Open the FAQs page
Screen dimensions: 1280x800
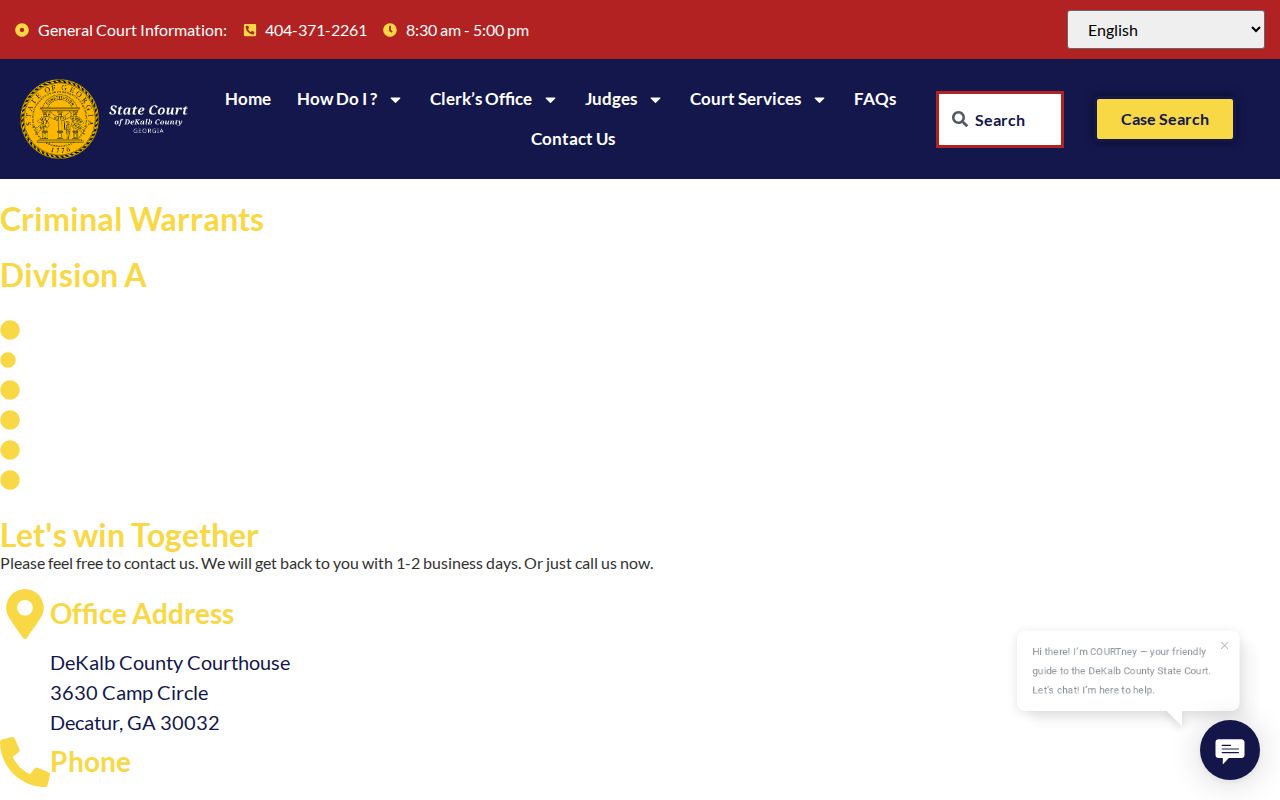pyautogui.click(x=875, y=99)
